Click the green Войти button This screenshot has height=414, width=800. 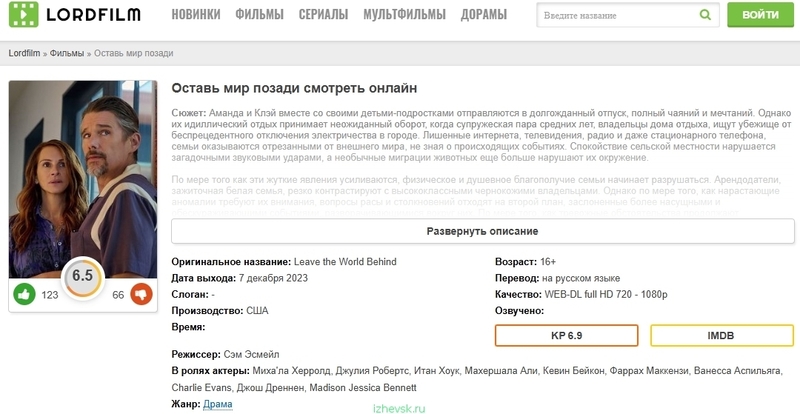tap(761, 15)
